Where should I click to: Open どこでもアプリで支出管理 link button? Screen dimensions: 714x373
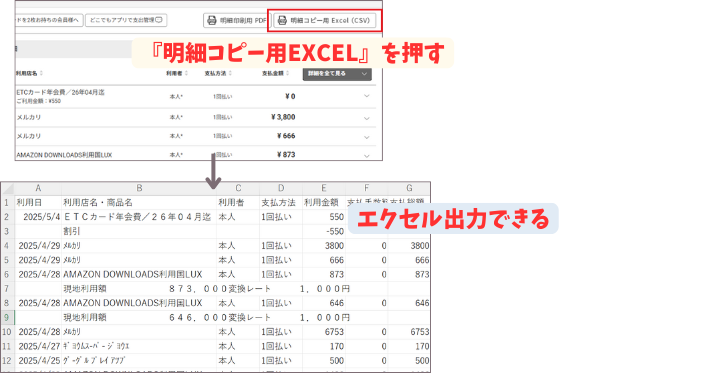(126, 20)
